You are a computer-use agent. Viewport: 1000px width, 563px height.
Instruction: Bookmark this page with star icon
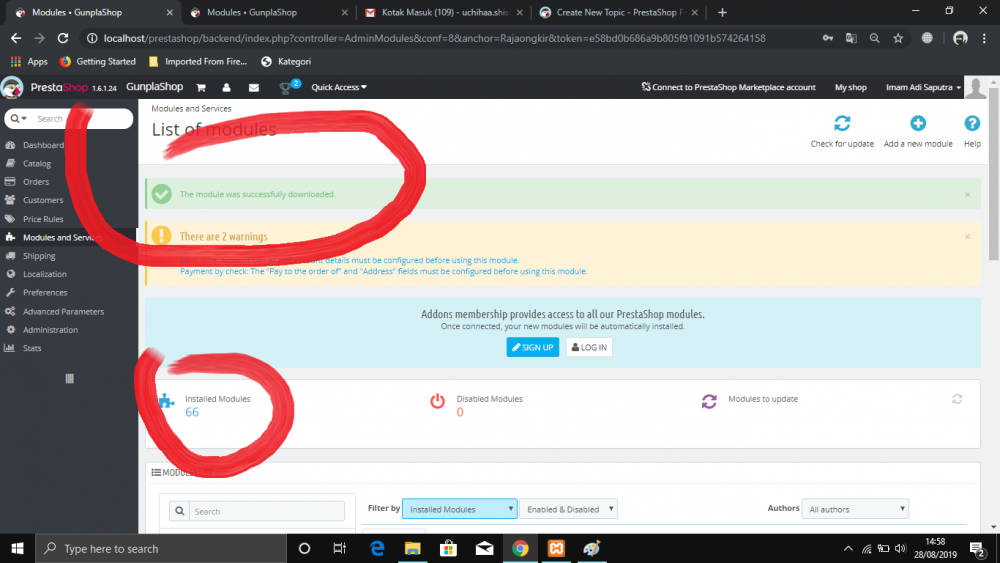pos(898,38)
